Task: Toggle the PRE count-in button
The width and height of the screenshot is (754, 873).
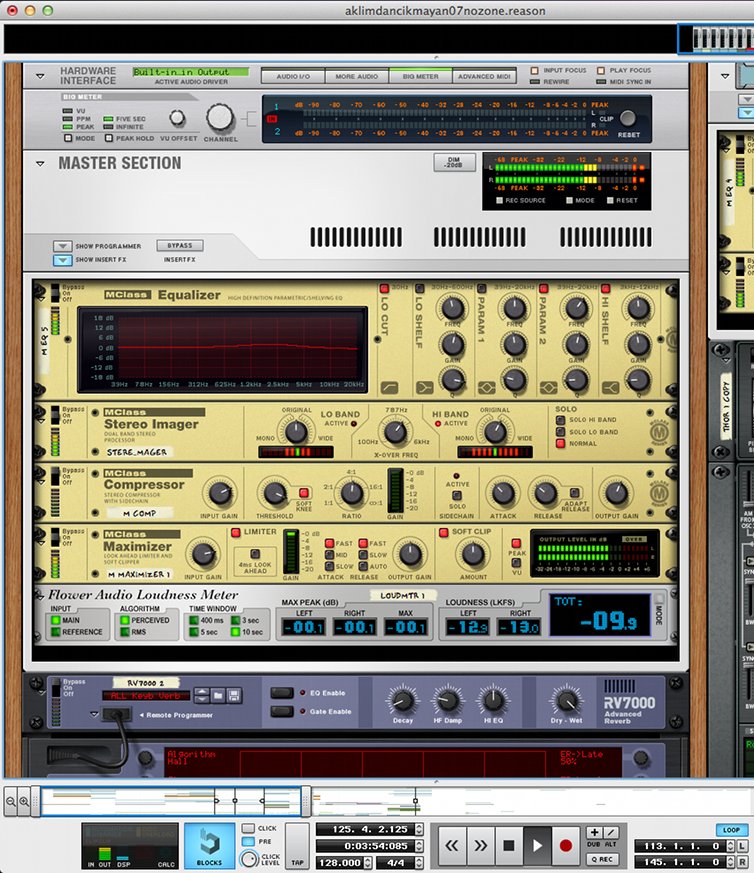Action: (x=248, y=841)
